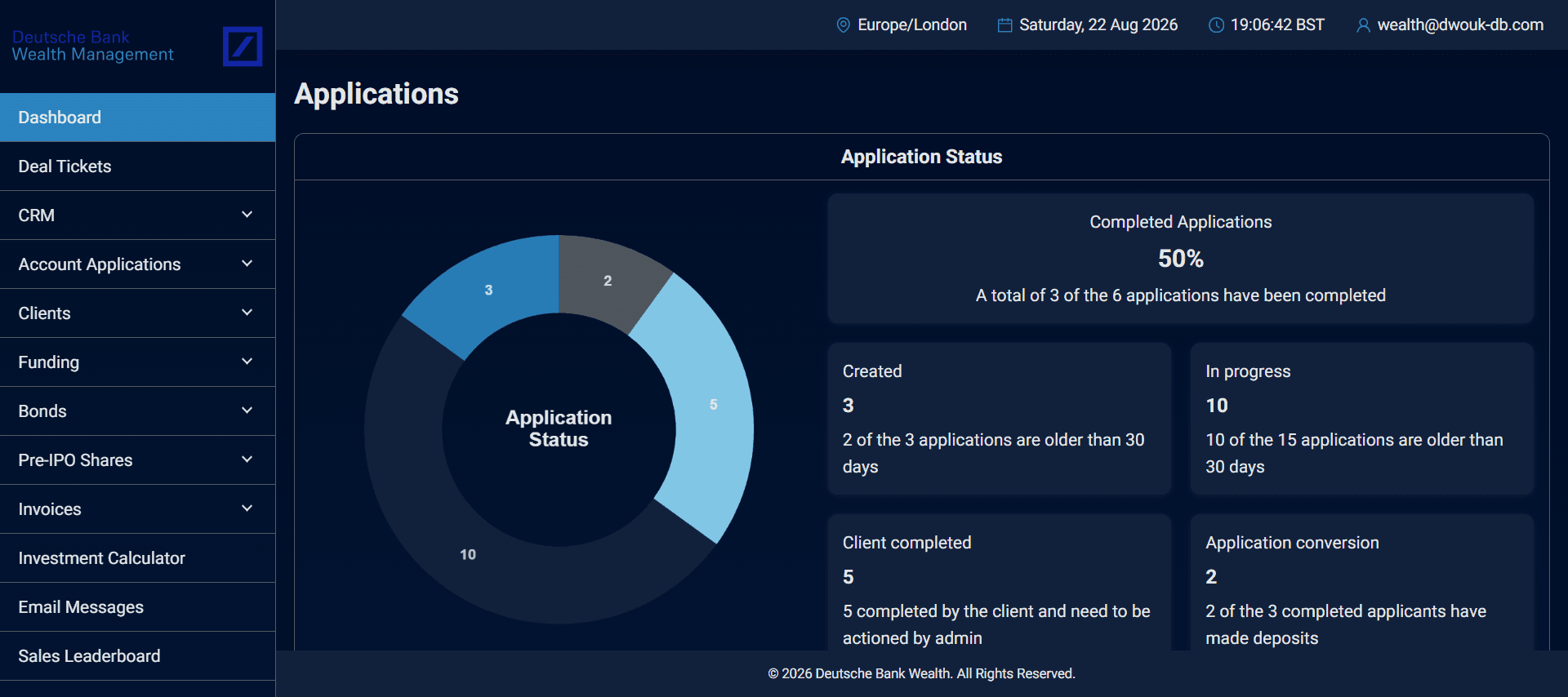Expand the CRM menu chevron
The height and width of the screenshot is (697, 1568).
pos(247,215)
